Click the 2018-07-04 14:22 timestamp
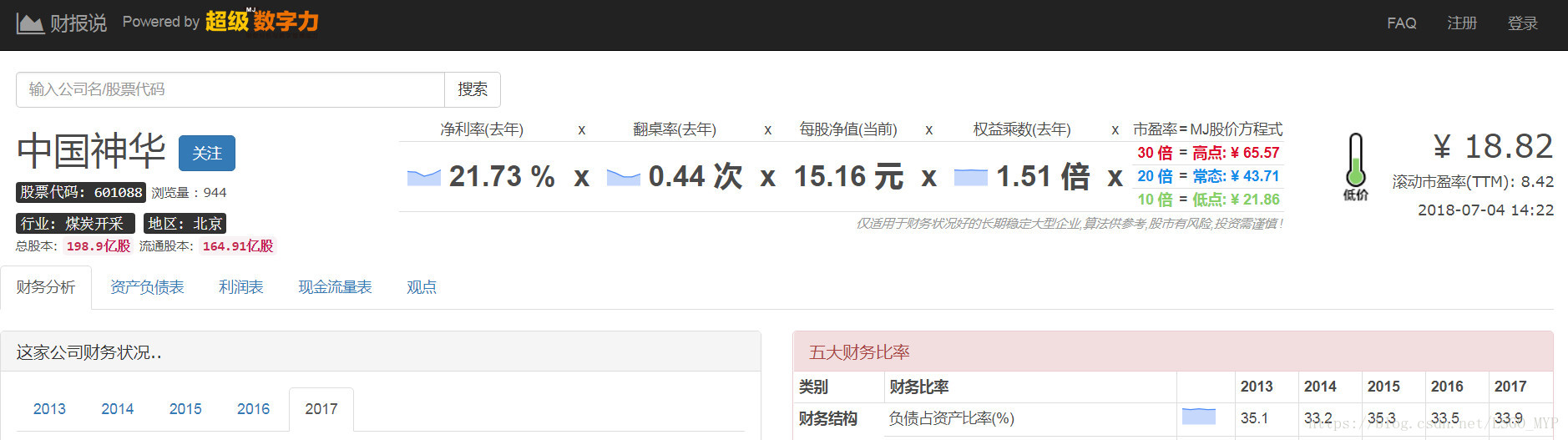Screen dimensions: 1568x440 click(x=1485, y=210)
